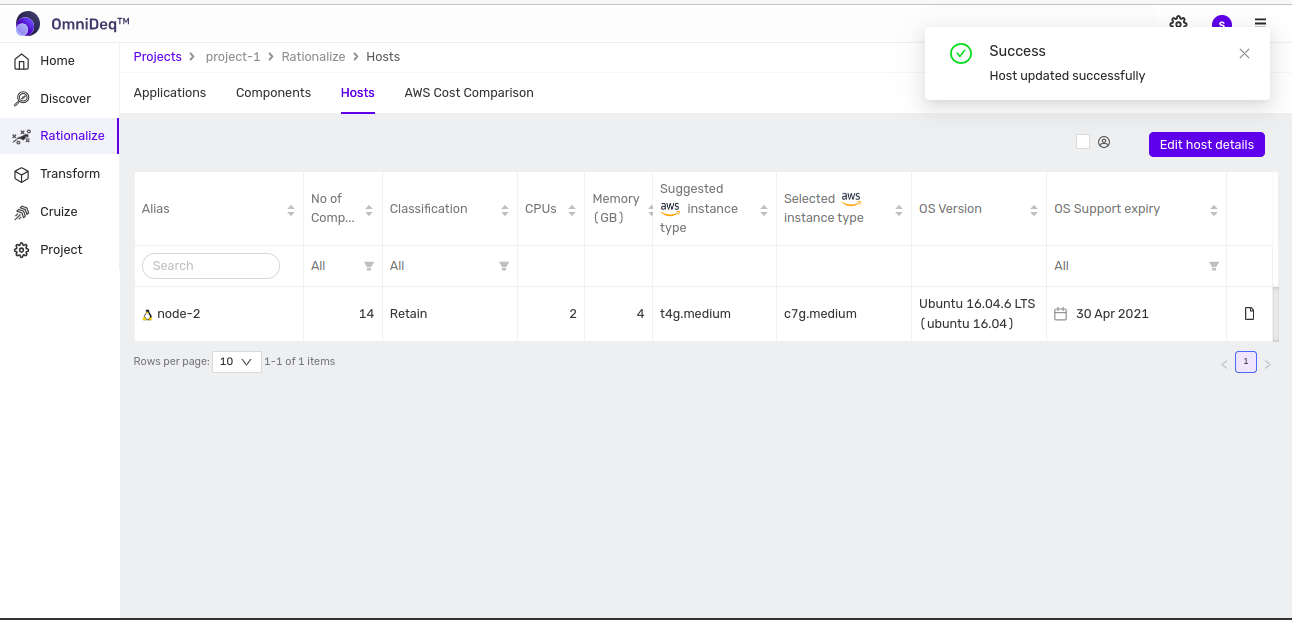This screenshot has height=620, width=1292.
Task: Click the user profile avatar in the header
Action: point(1221,24)
